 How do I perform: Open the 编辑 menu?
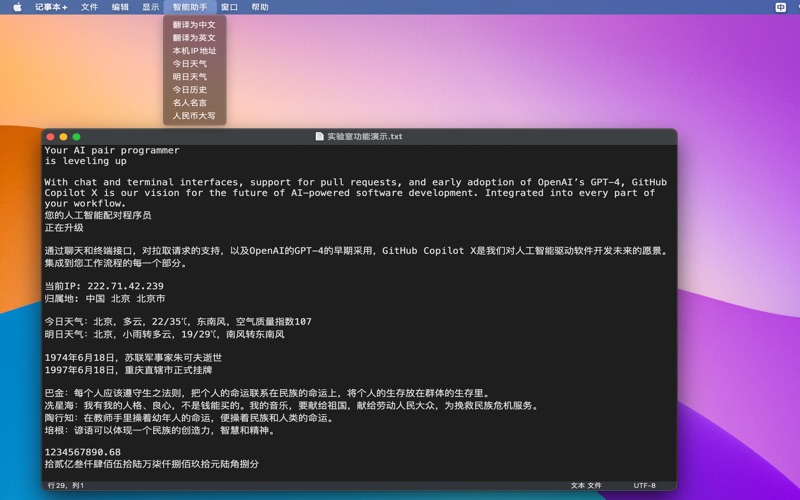click(120, 7)
